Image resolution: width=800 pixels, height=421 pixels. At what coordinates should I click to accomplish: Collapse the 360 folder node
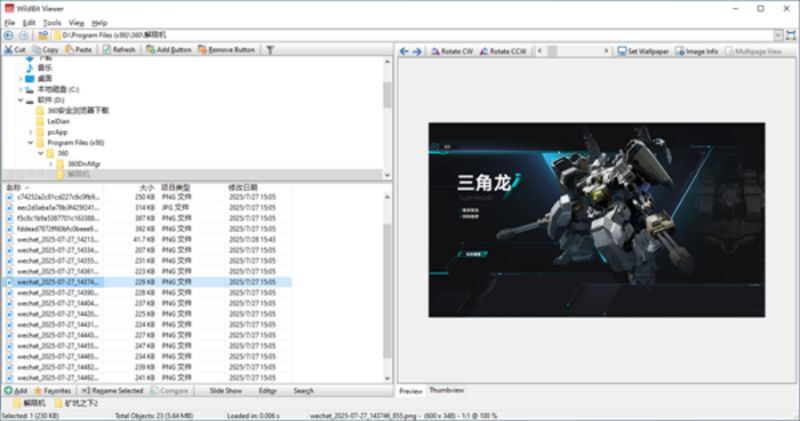tap(41, 153)
